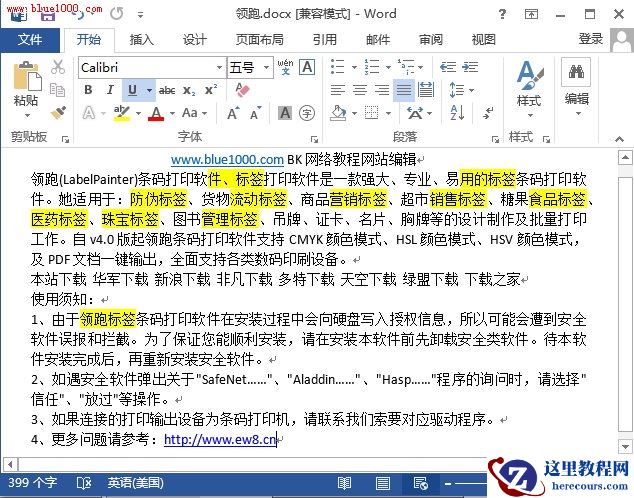This screenshot has height=498, width=634.
Task: Expand font color dropdown arrow
Action: pyautogui.click(x=172, y=113)
